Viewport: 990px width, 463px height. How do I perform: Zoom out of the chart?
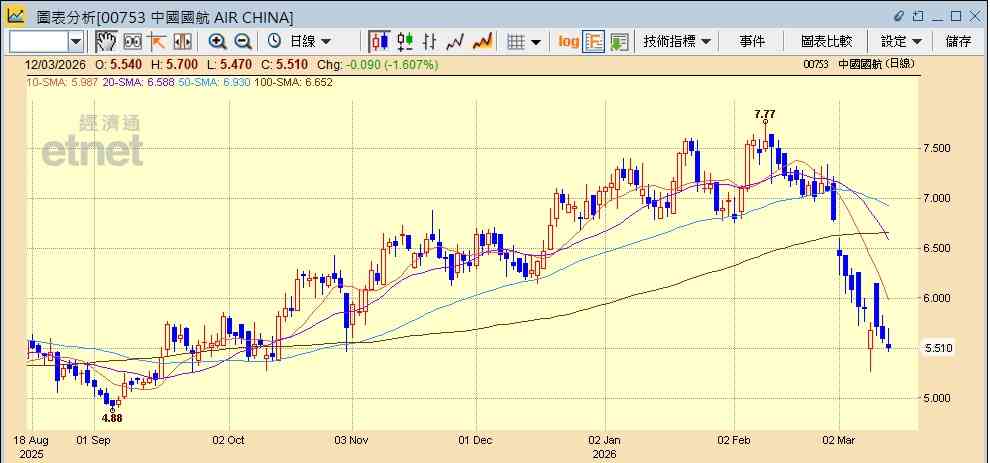point(243,42)
